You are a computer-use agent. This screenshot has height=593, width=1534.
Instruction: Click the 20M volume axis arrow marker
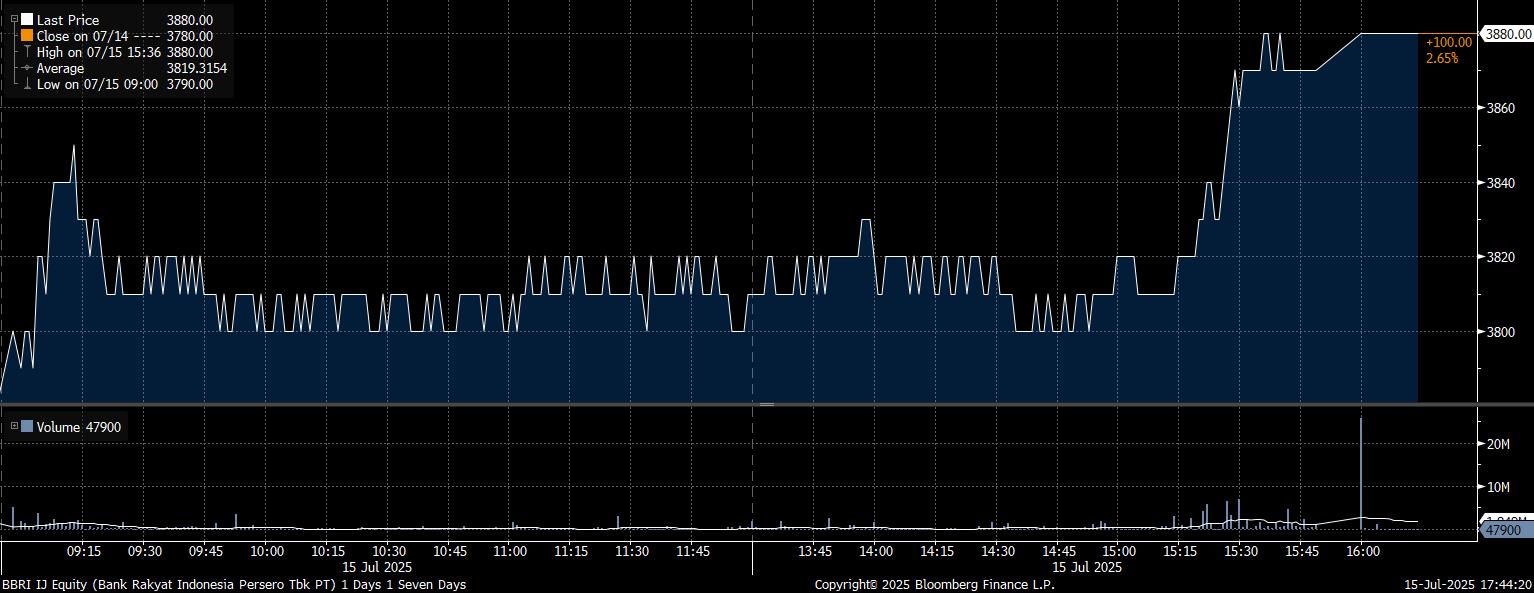click(1481, 443)
